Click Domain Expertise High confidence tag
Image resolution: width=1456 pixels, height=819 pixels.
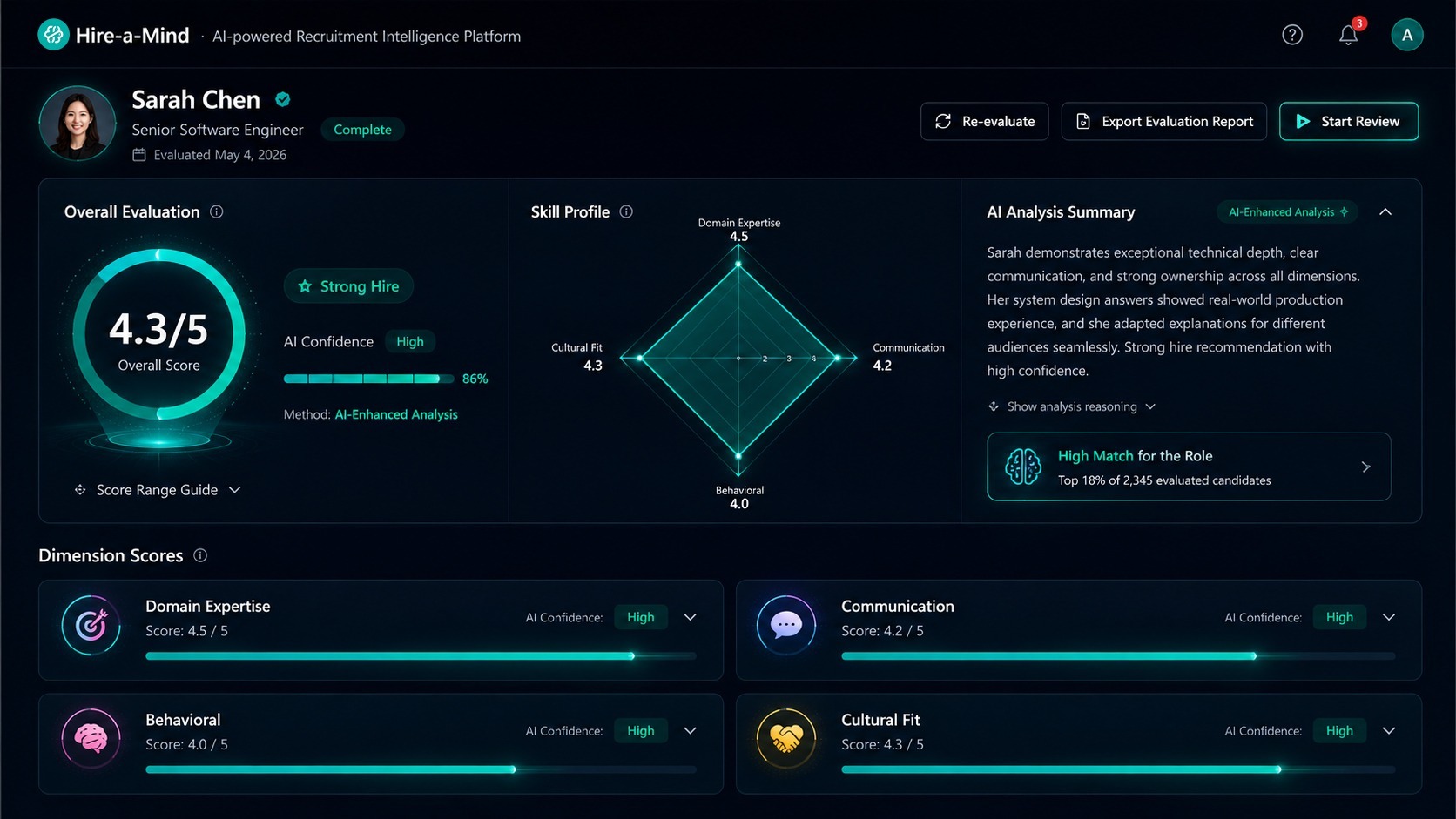[640, 617]
